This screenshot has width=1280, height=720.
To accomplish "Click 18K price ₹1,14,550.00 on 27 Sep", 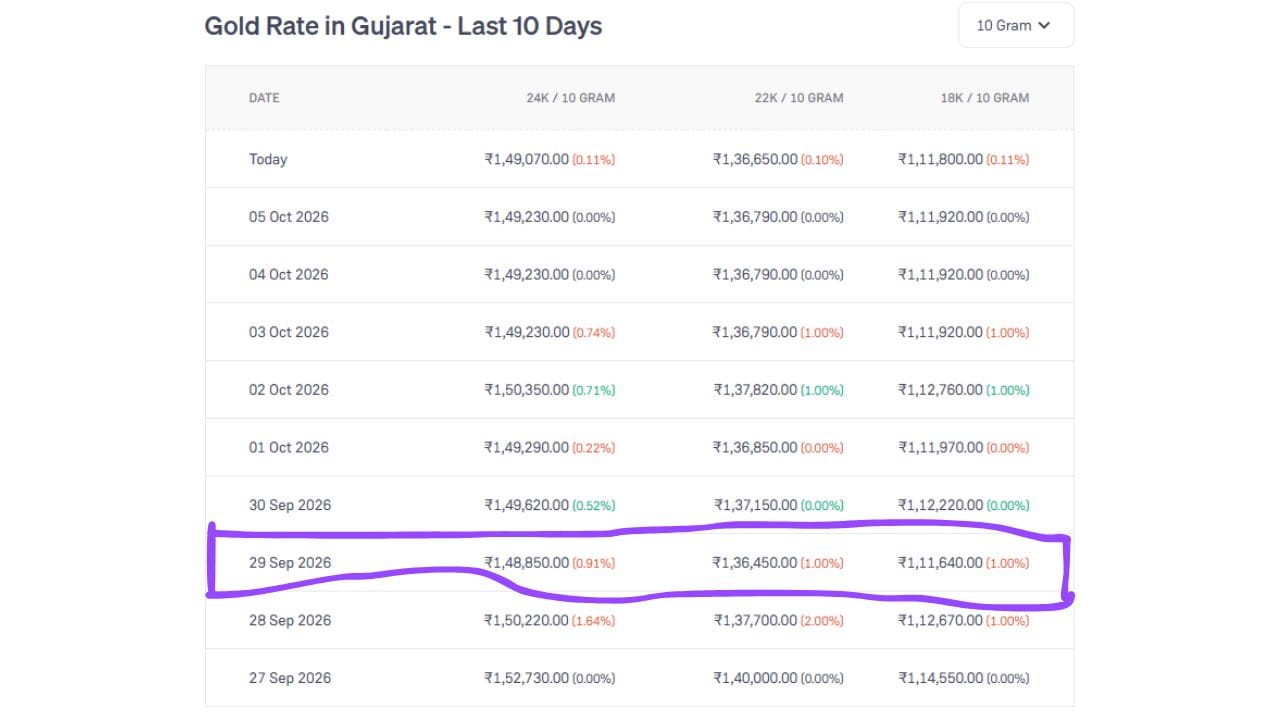I will pyautogui.click(x=941, y=678).
